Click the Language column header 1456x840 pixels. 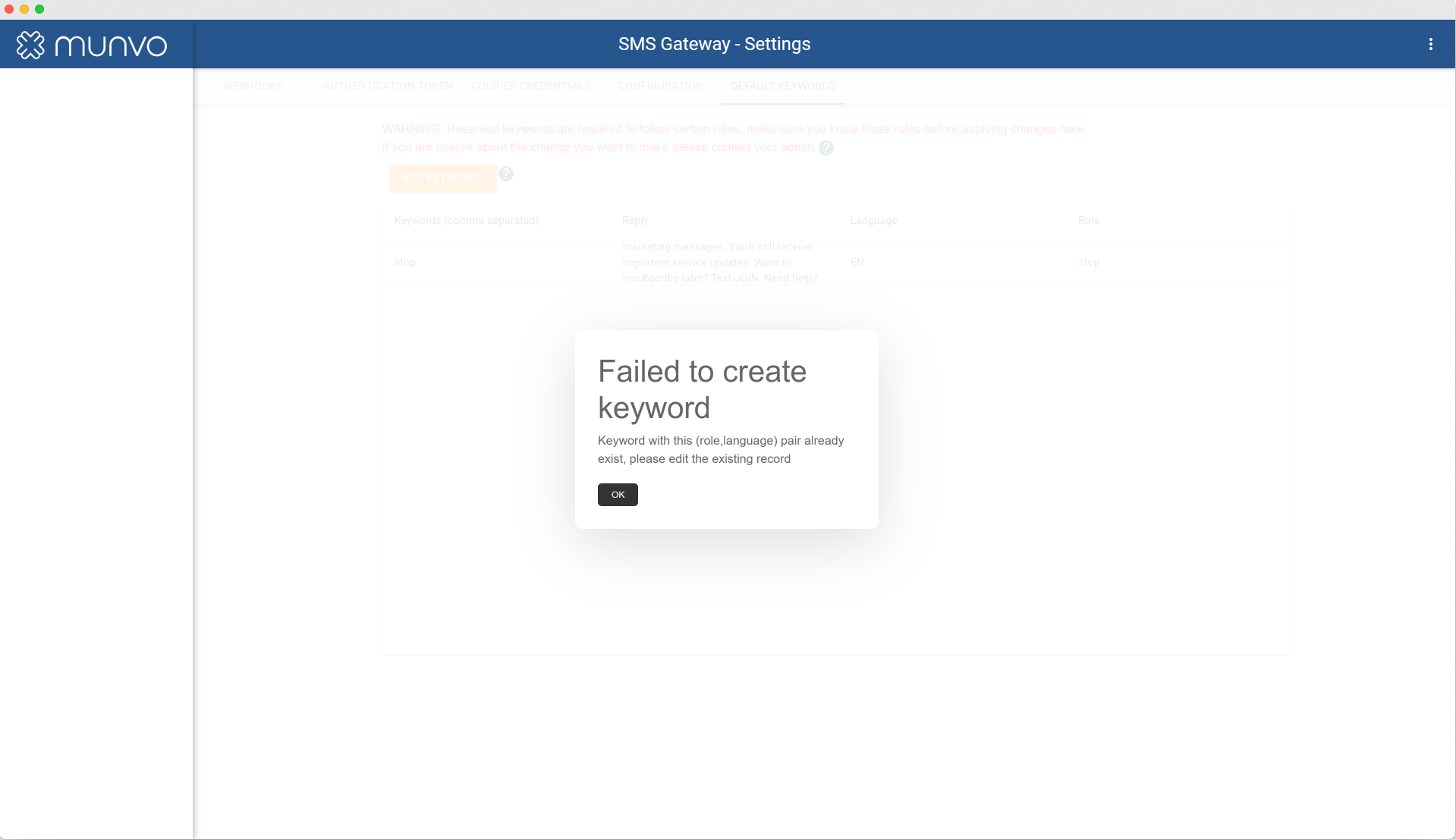tap(873, 221)
